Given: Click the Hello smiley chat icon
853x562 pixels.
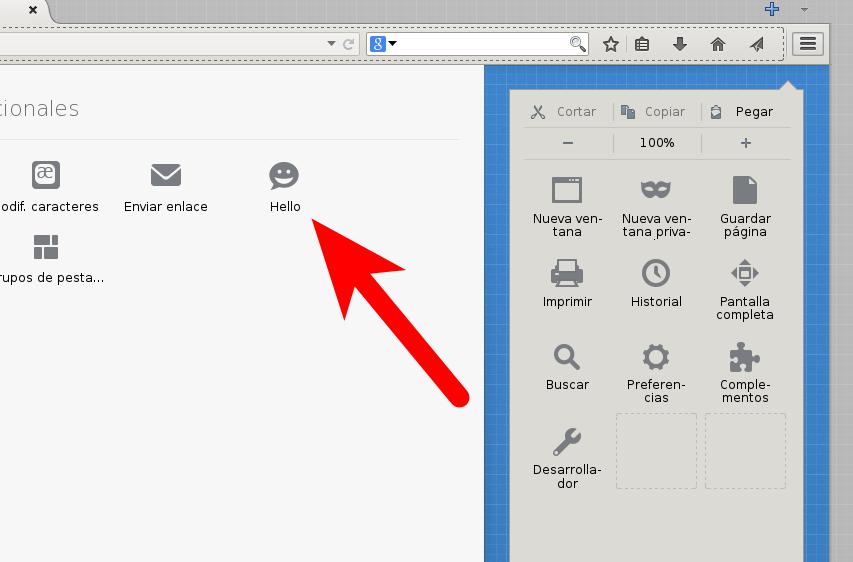Looking at the screenshot, I should [x=284, y=176].
